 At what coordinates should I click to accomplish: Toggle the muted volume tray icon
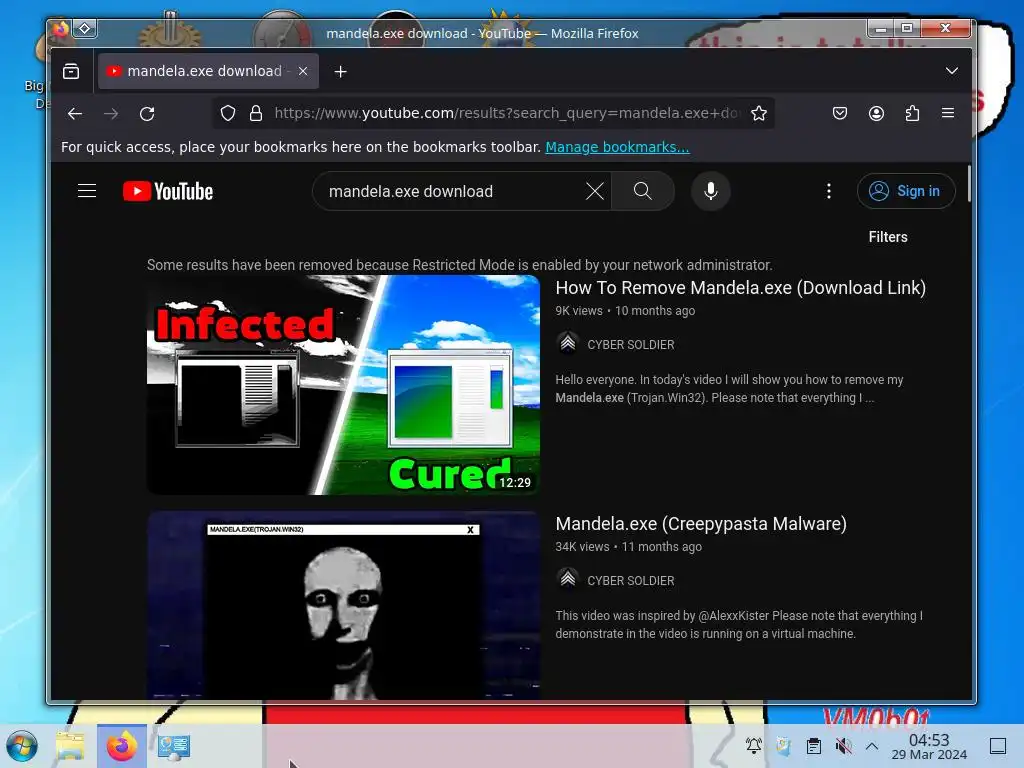point(844,746)
